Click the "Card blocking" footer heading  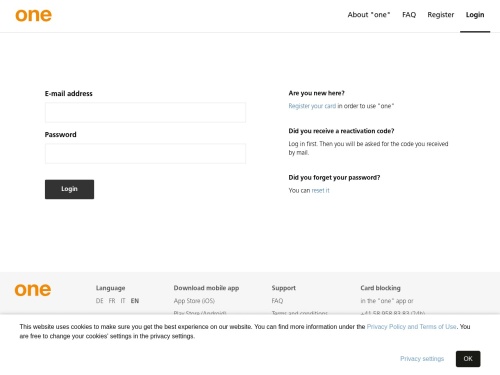coord(380,288)
